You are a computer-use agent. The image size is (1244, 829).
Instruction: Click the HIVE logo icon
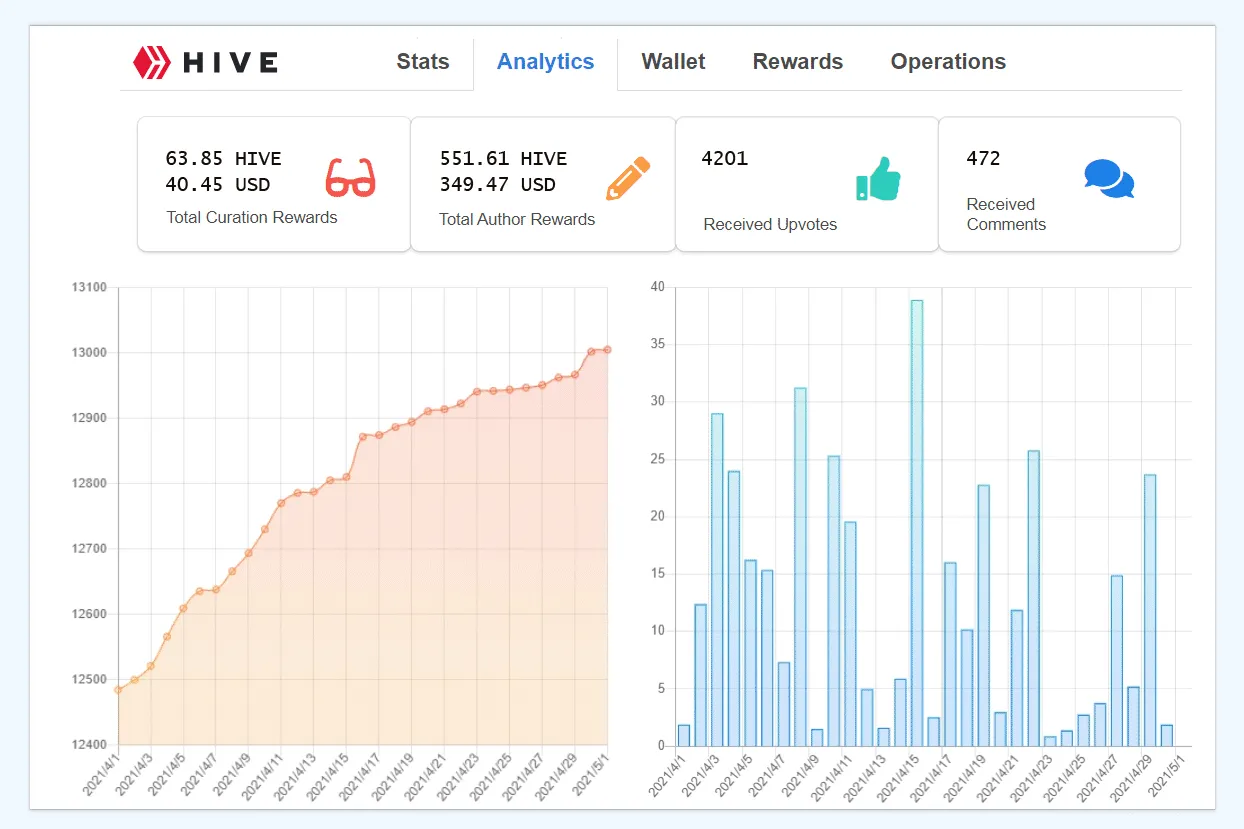point(152,62)
